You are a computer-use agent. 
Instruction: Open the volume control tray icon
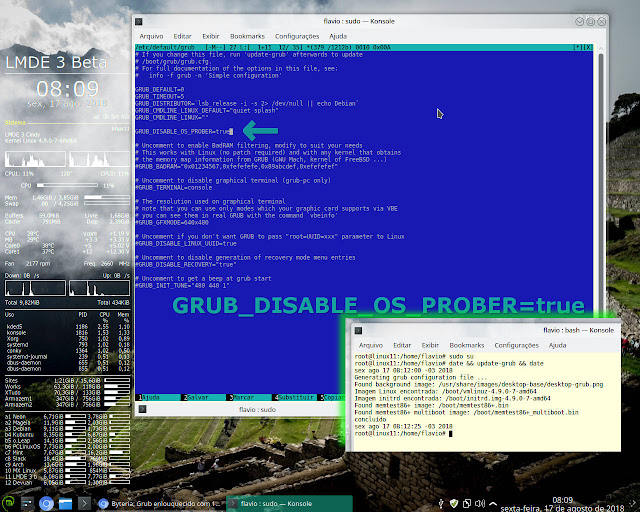pos(480,504)
